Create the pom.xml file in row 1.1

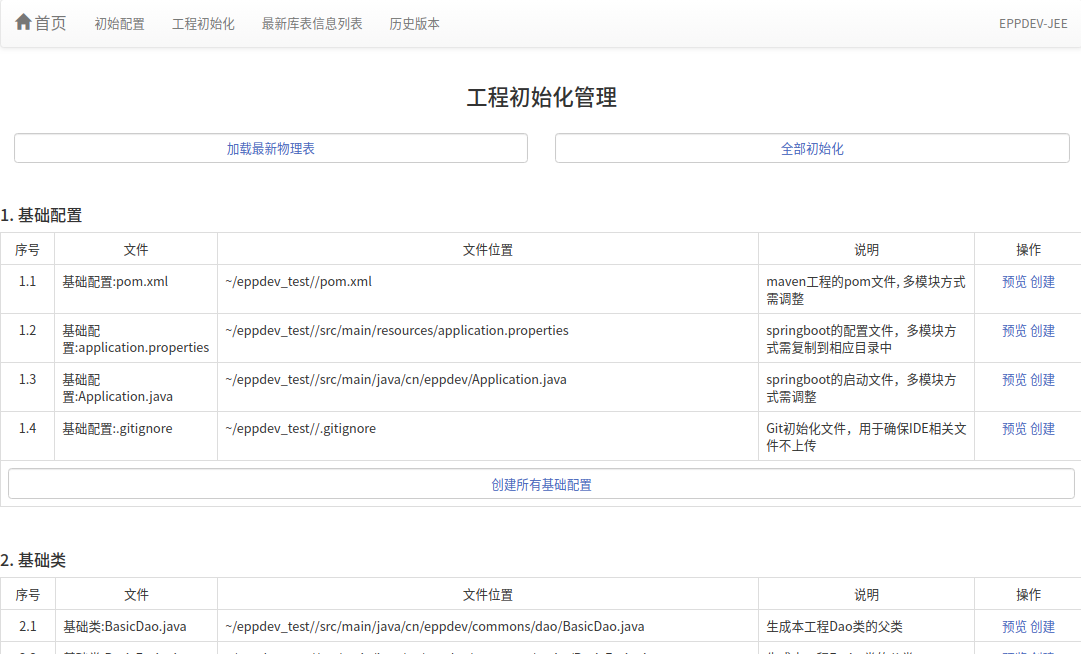tap(1042, 282)
